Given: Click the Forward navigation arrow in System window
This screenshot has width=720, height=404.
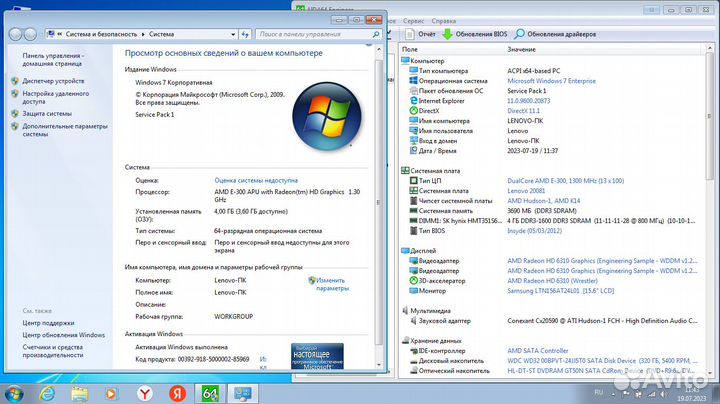Looking at the screenshot, I should pyautogui.click(x=30, y=34).
